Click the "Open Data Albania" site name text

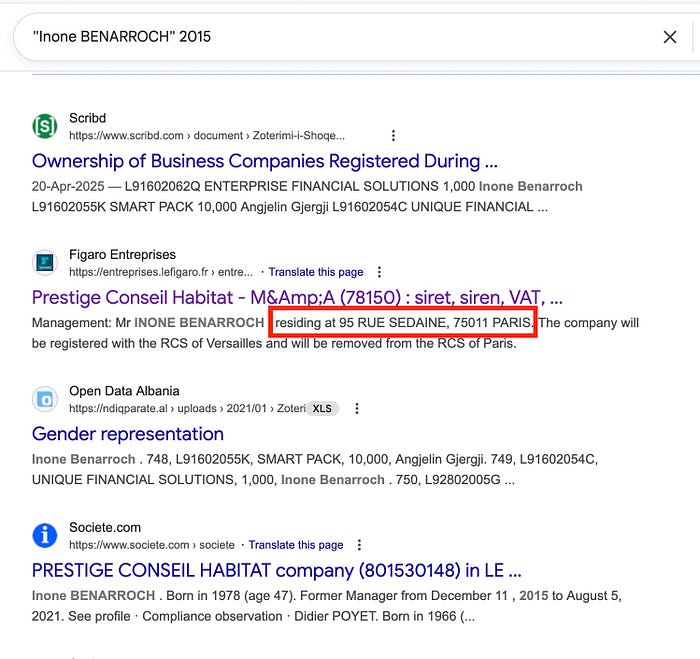tap(124, 391)
